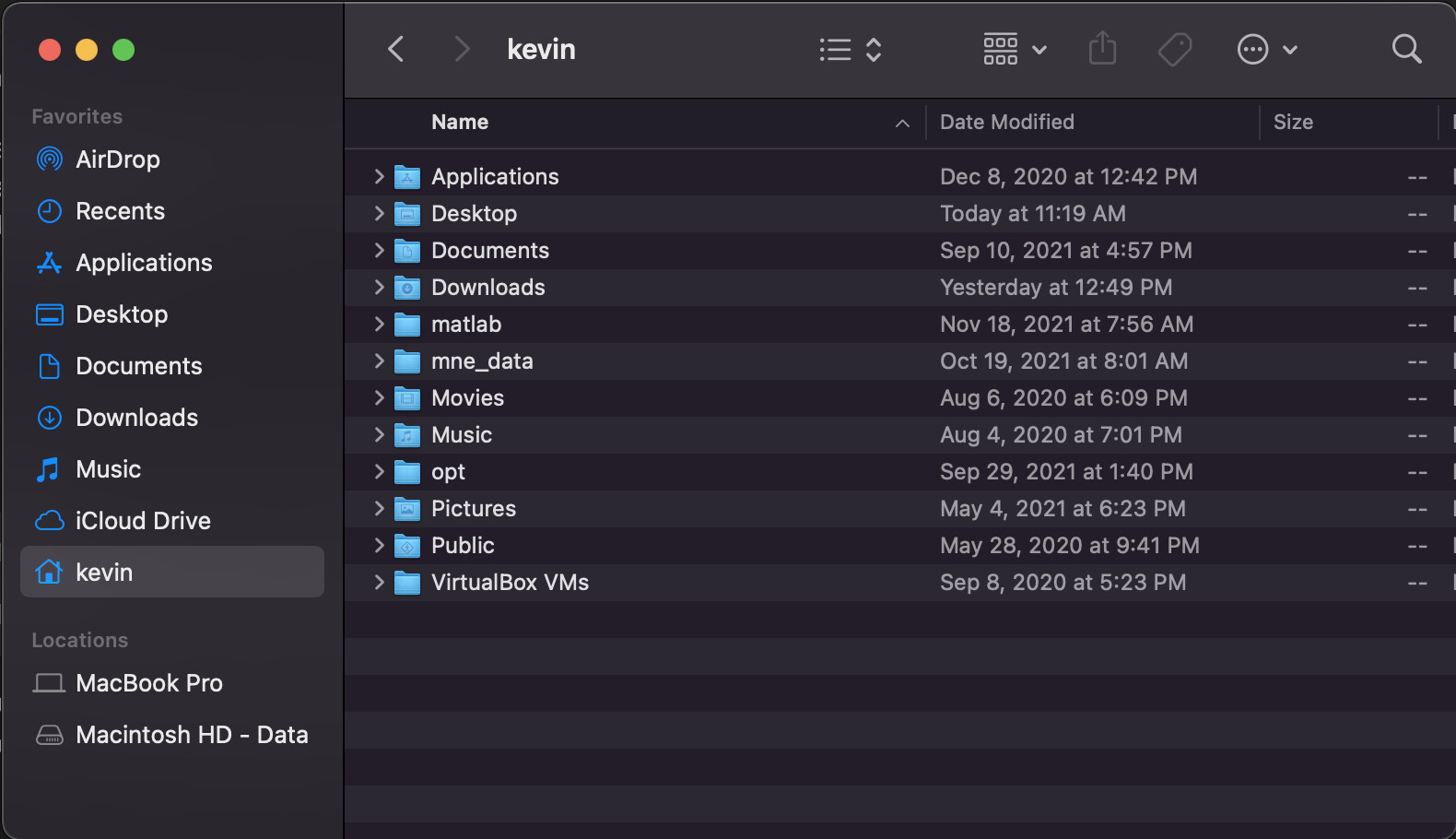Screen dimensions: 1456x839
Task: Open the More actions ellipsis menu
Action: (1267, 50)
